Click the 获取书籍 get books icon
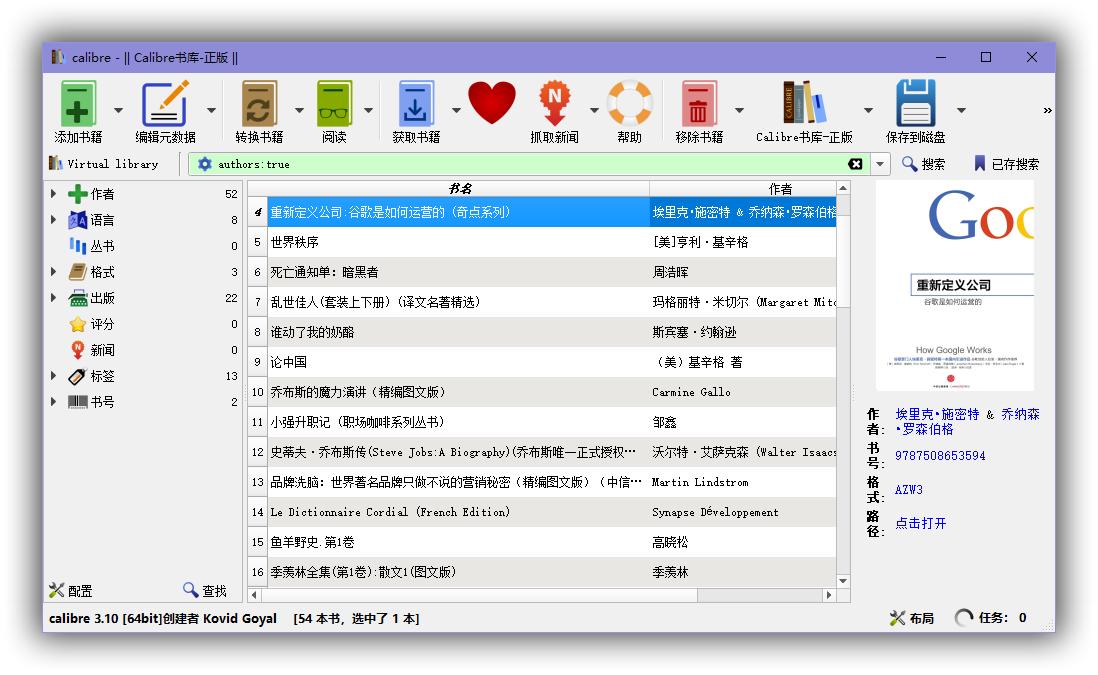 coord(416,104)
